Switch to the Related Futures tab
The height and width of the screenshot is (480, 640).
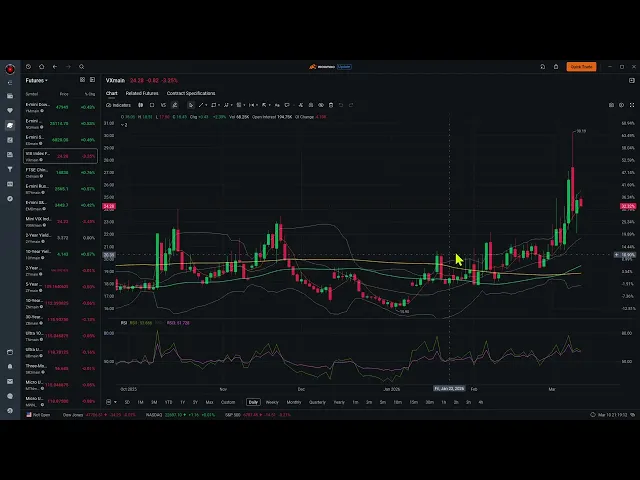(x=142, y=93)
